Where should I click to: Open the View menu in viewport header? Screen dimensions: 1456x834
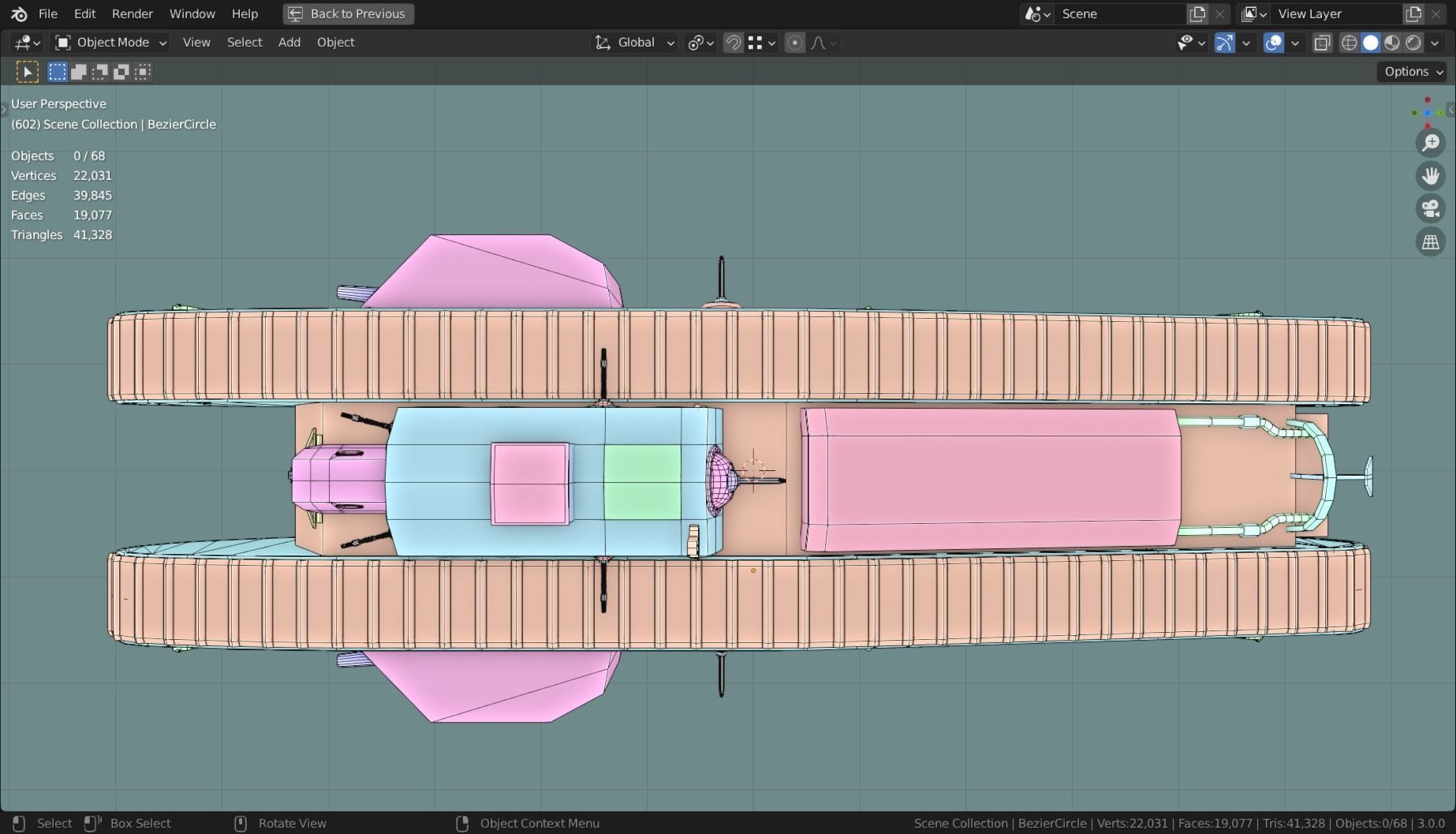coord(196,43)
